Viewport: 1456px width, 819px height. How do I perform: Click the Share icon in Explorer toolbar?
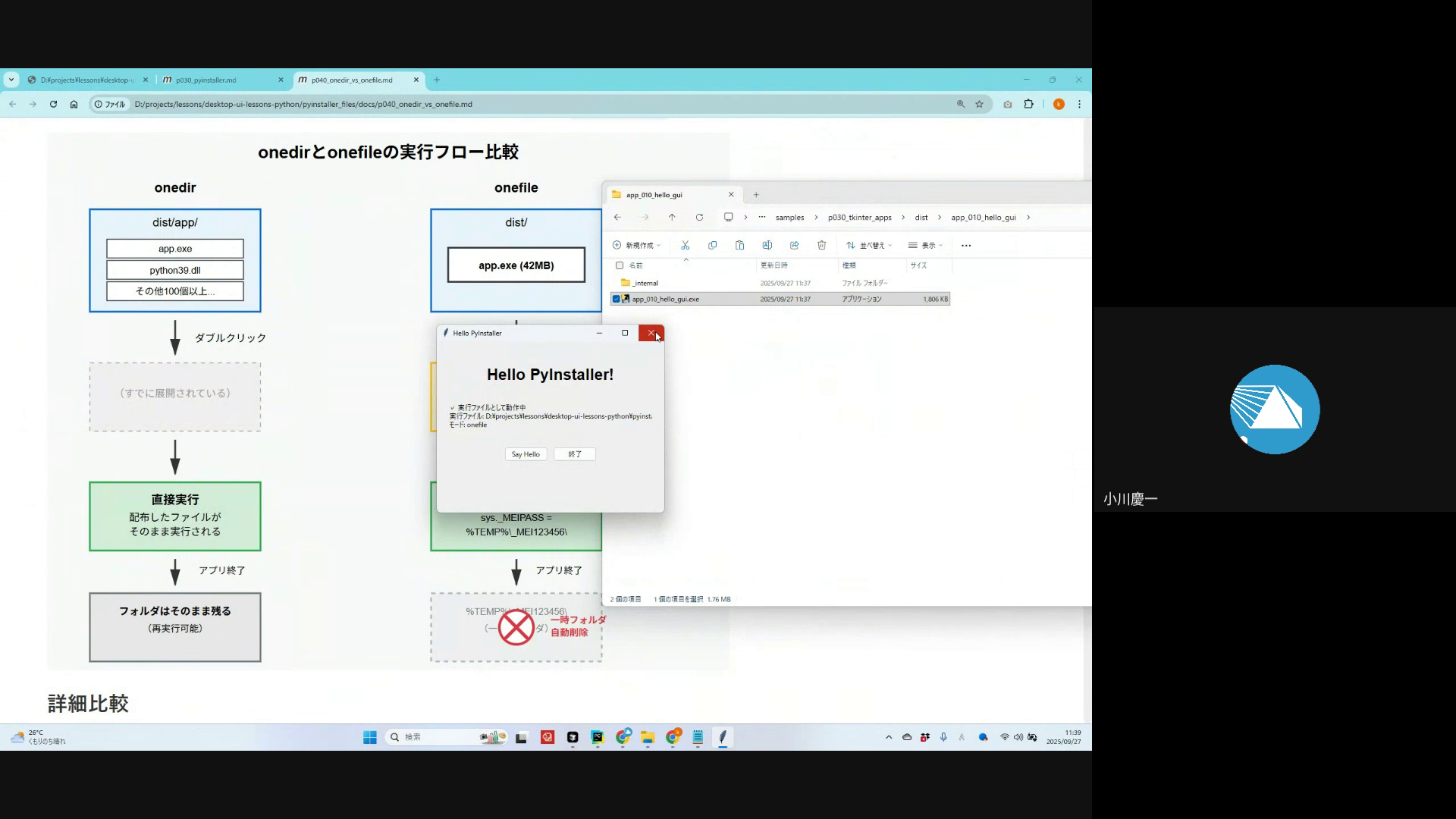click(794, 245)
